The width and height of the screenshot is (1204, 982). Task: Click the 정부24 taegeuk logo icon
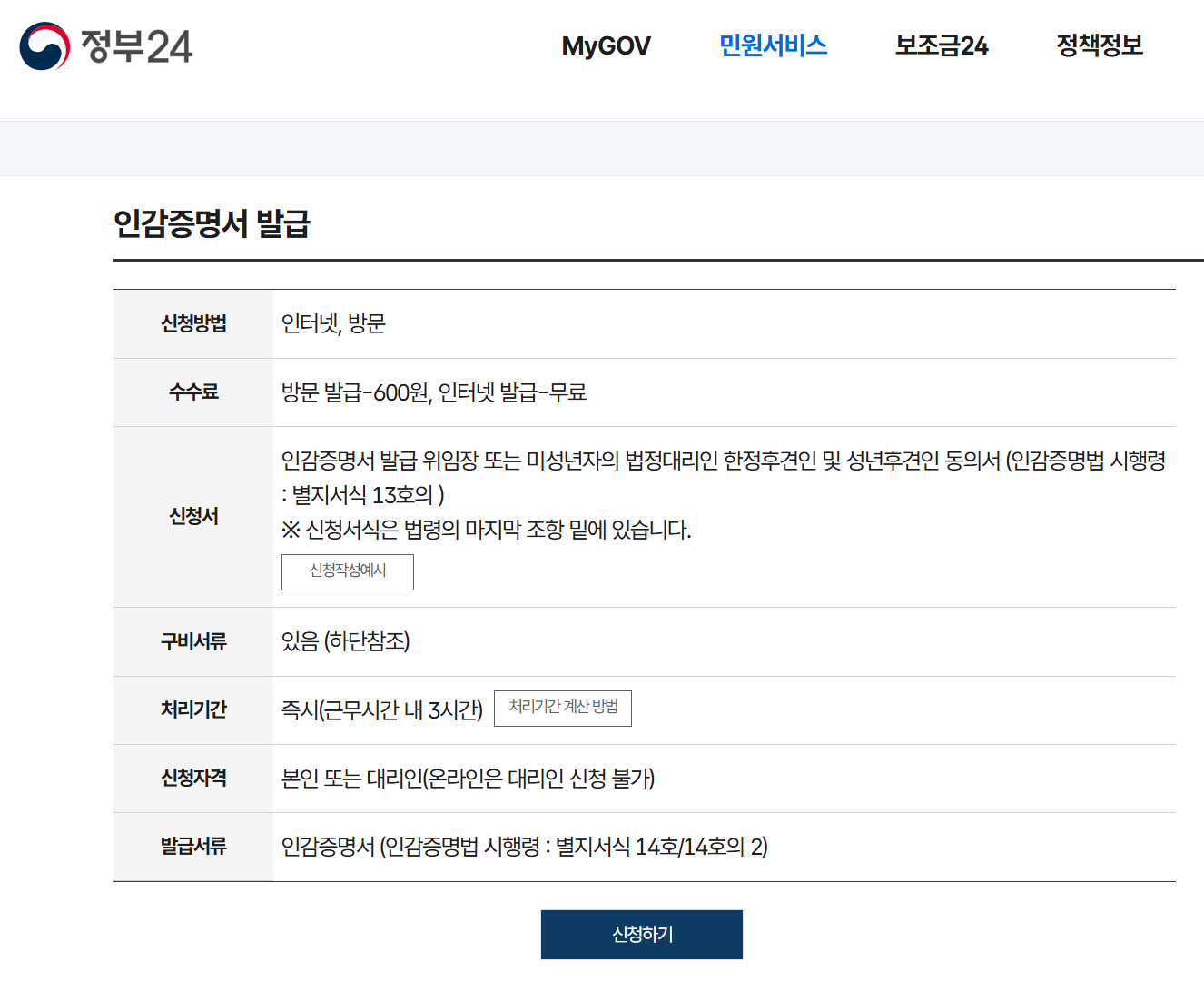[x=45, y=47]
